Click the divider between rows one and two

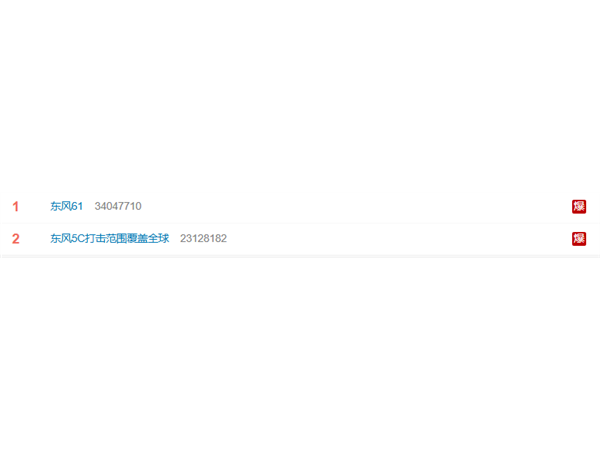tap(300, 223)
